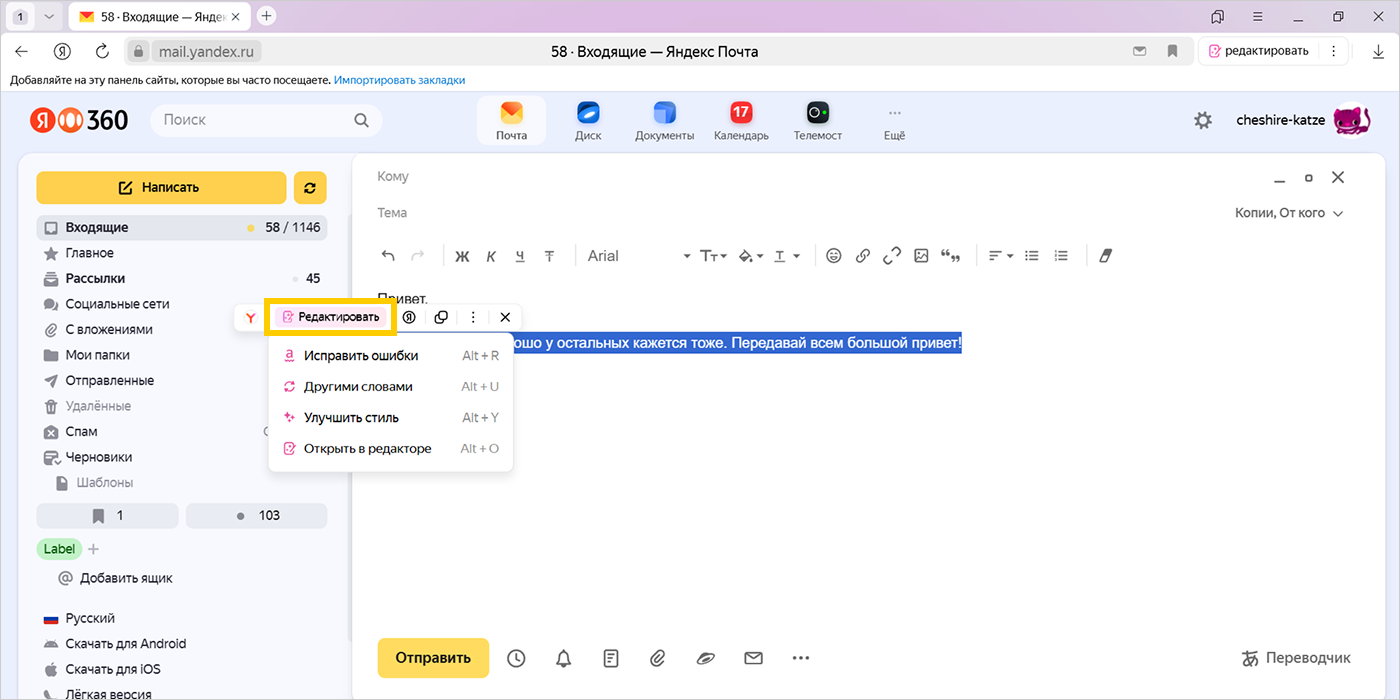Click the insert image icon
1400x700 pixels.
(x=921, y=256)
